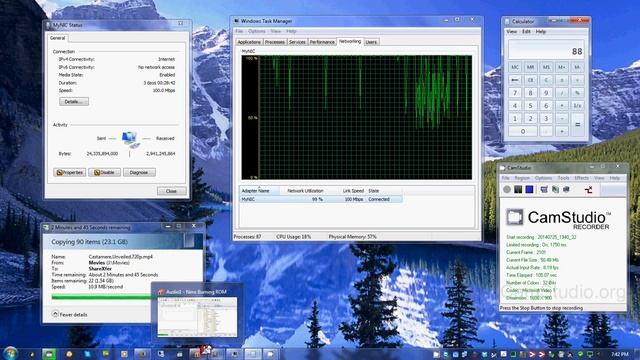Click the network utilization graph in Task Manager

357,118
